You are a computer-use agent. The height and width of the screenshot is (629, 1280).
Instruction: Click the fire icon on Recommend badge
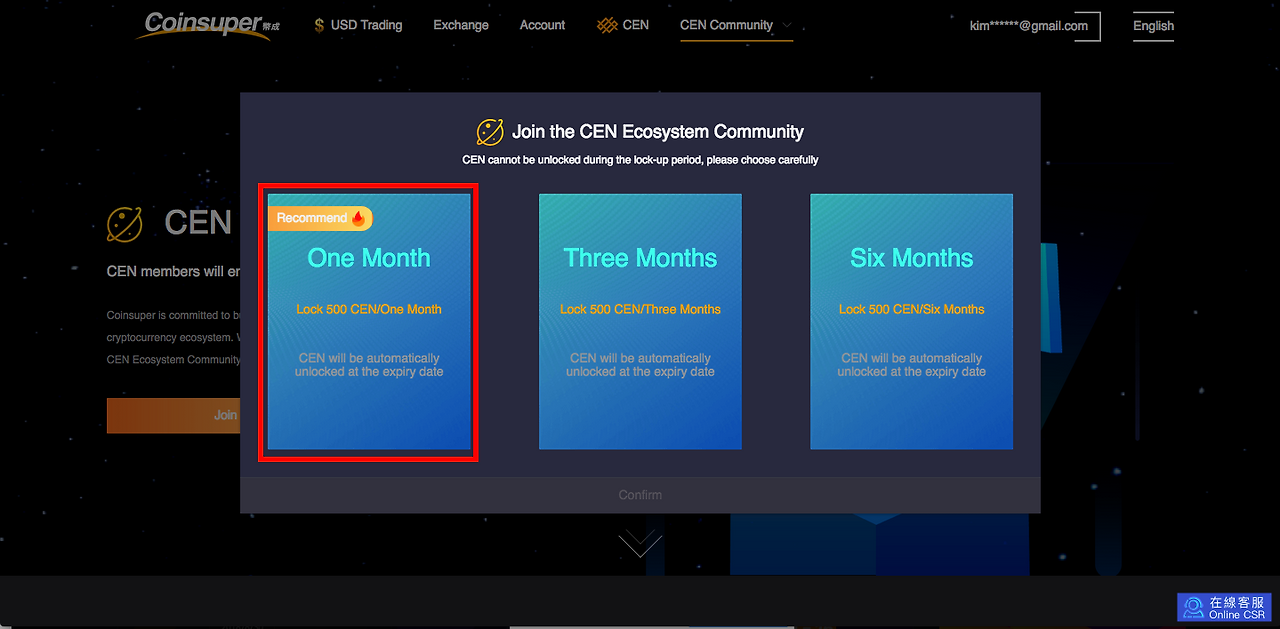[x=359, y=218]
